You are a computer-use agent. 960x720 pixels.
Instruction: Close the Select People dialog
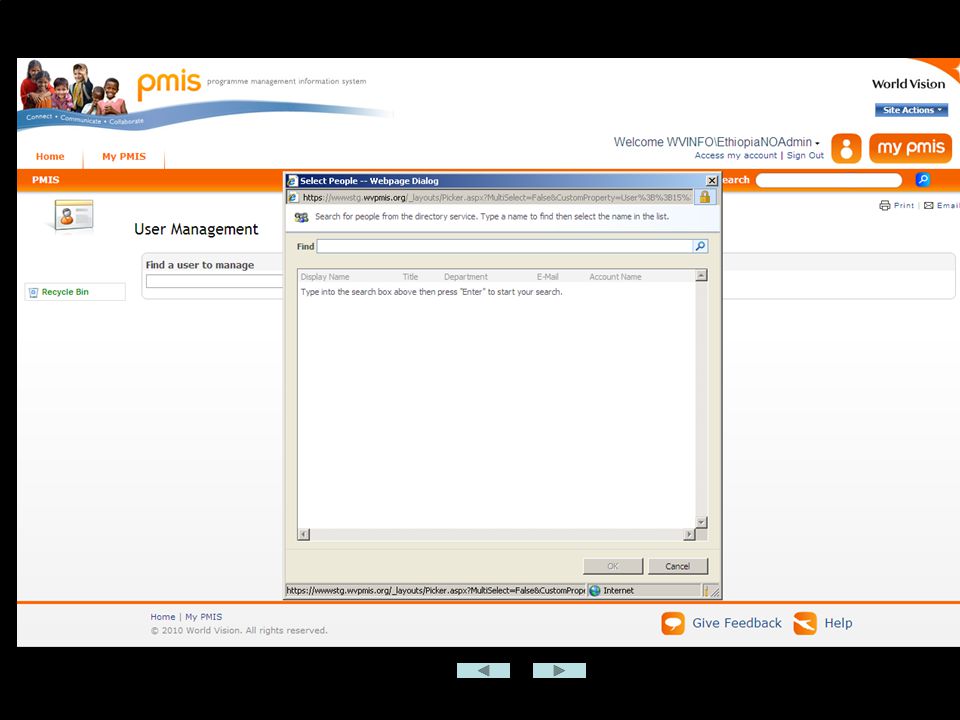[x=711, y=181]
